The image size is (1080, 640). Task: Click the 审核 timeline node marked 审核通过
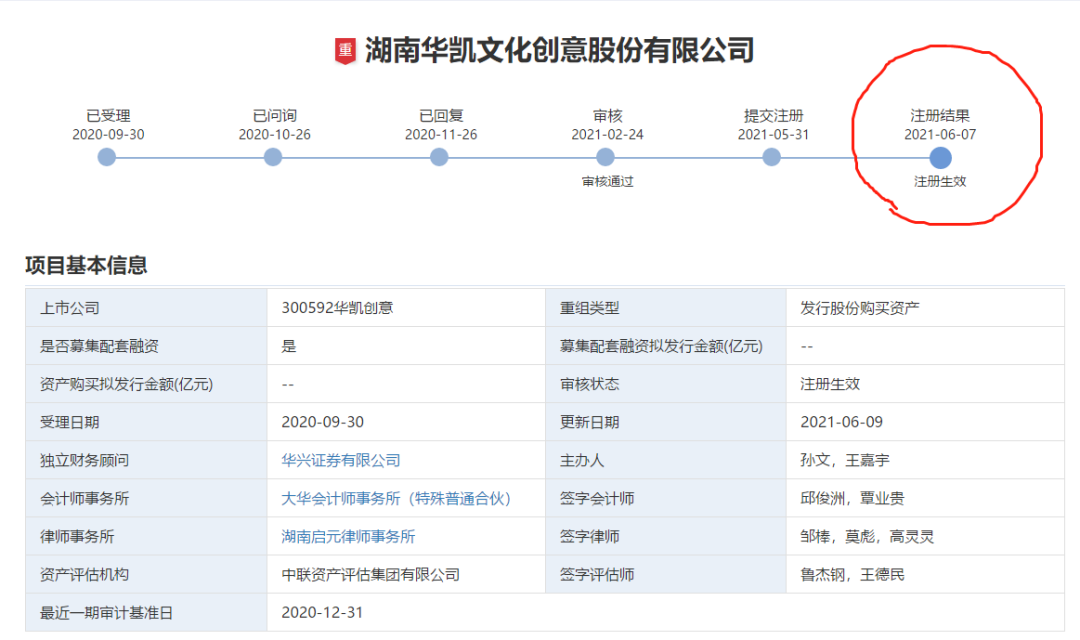(x=605, y=157)
